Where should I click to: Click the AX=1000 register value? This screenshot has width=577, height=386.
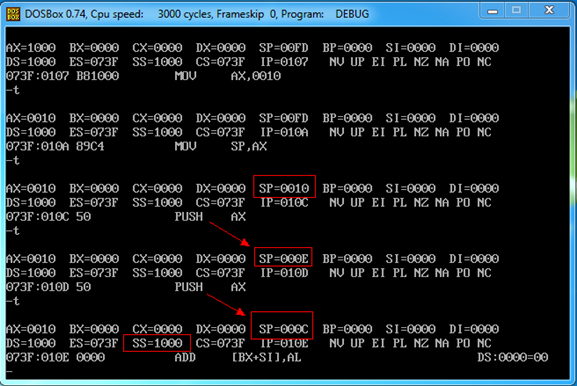[31, 48]
